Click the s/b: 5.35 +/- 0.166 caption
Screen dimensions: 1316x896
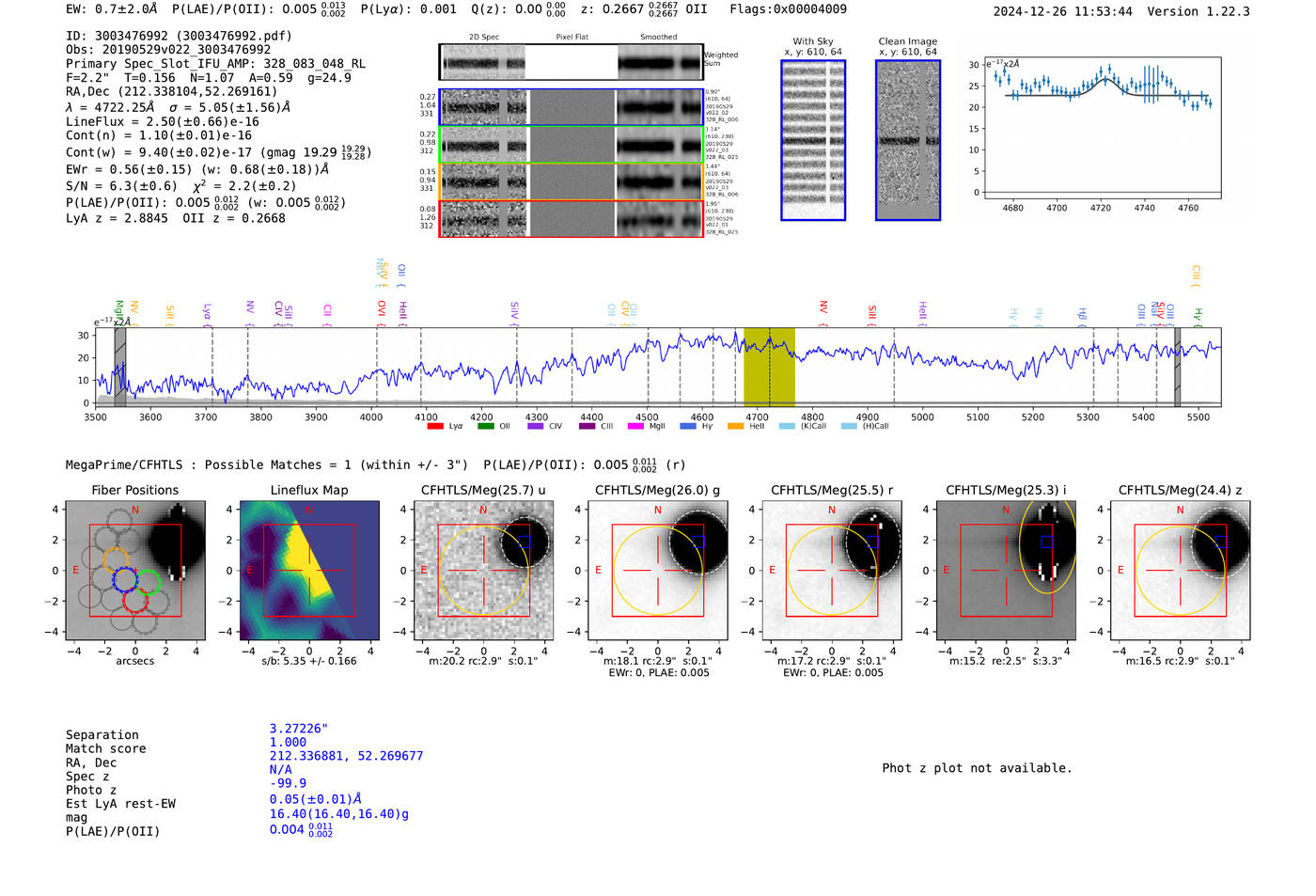coord(309,661)
